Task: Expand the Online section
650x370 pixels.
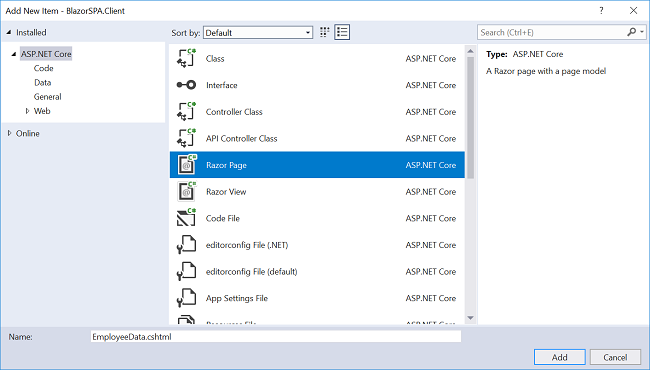Action: [x=9, y=133]
